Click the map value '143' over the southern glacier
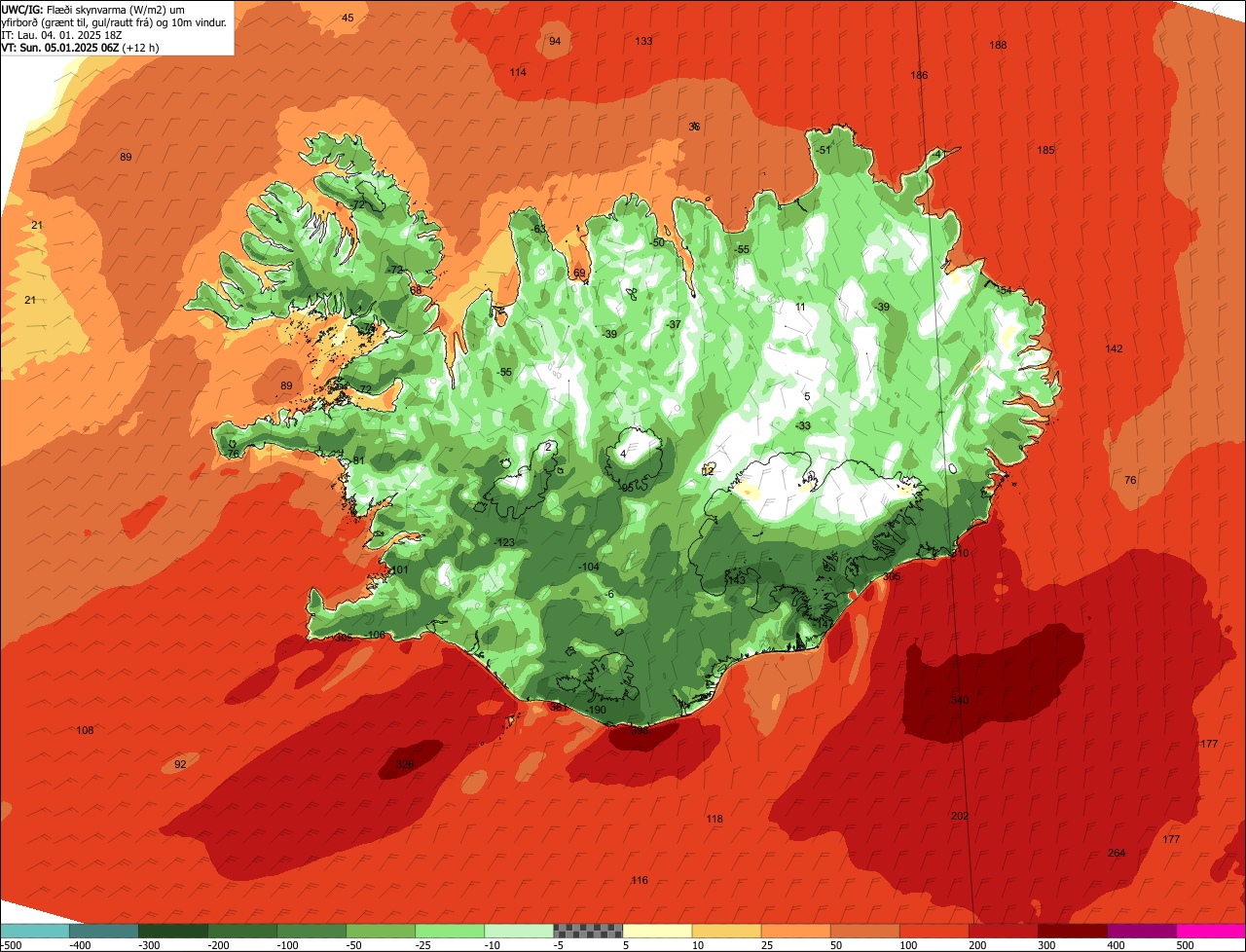 coord(736,580)
